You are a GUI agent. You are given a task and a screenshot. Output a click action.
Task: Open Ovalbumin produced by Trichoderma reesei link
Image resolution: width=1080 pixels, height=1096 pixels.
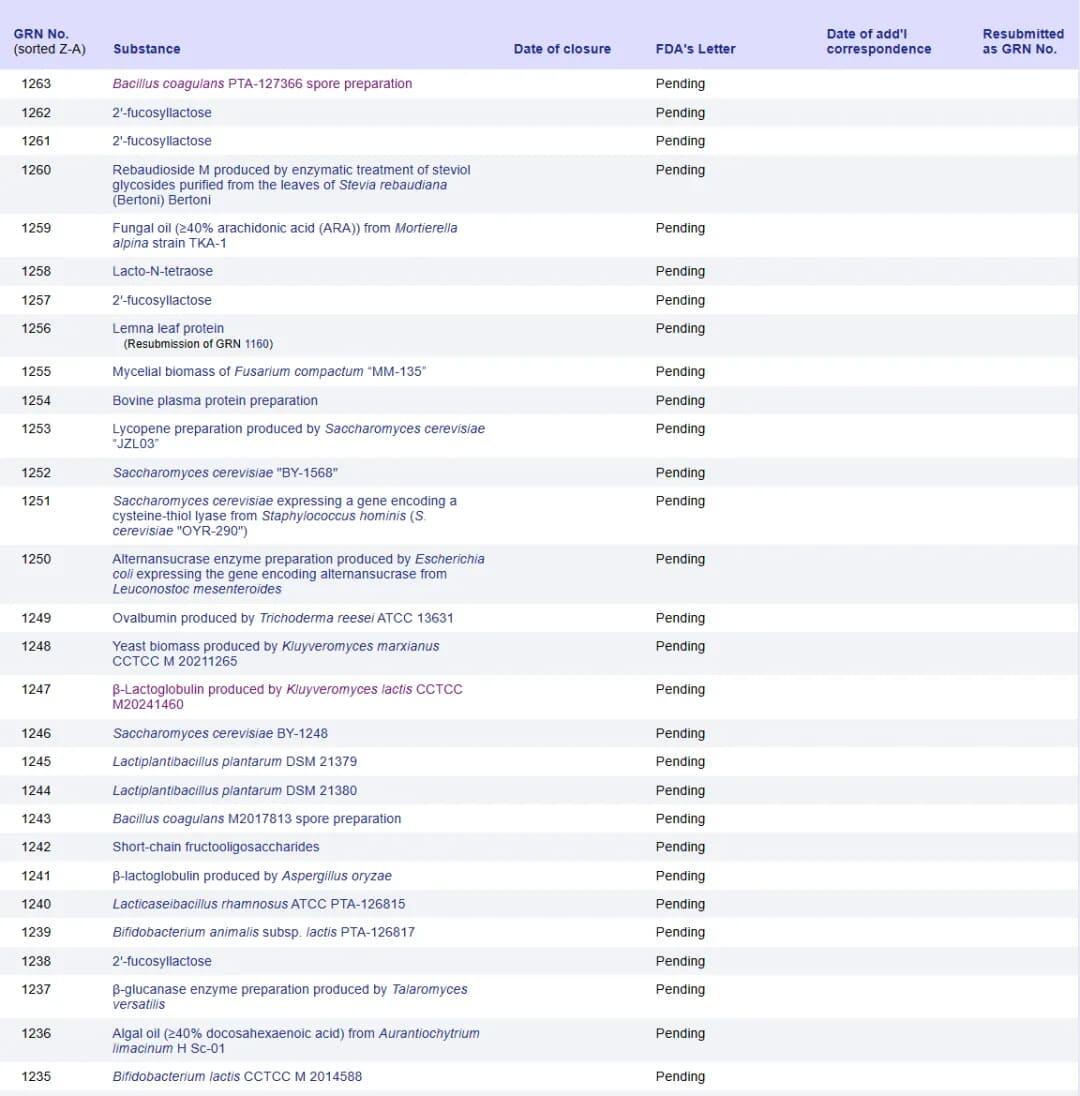point(283,618)
